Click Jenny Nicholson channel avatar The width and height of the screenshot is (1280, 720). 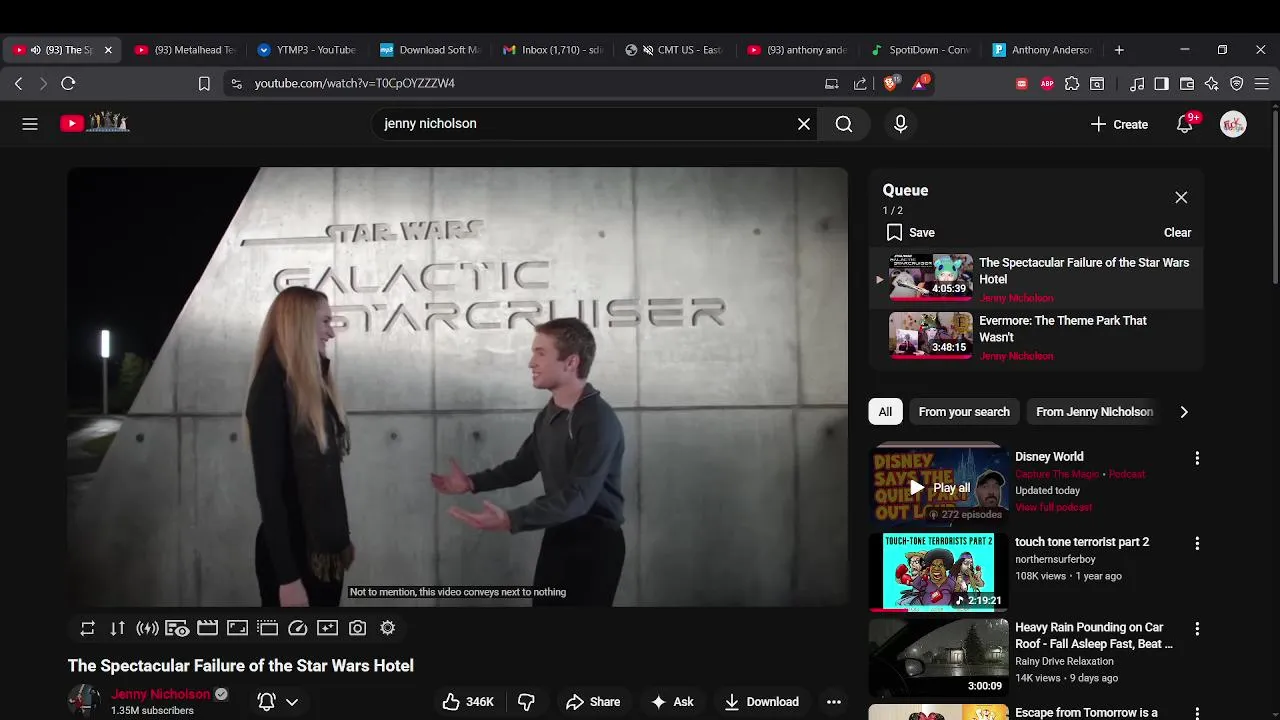pyautogui.click(x=84, y=701)
